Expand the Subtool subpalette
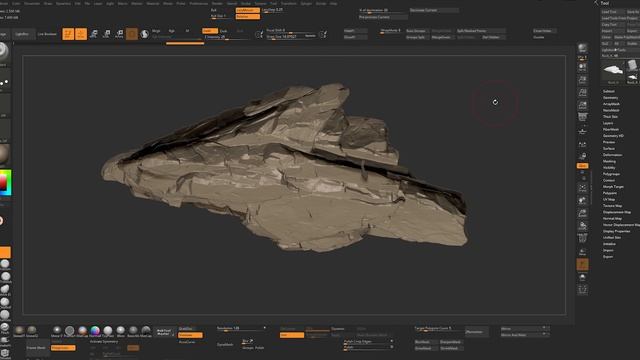This screenshot has height=360, width=640. tap(609, 91)
